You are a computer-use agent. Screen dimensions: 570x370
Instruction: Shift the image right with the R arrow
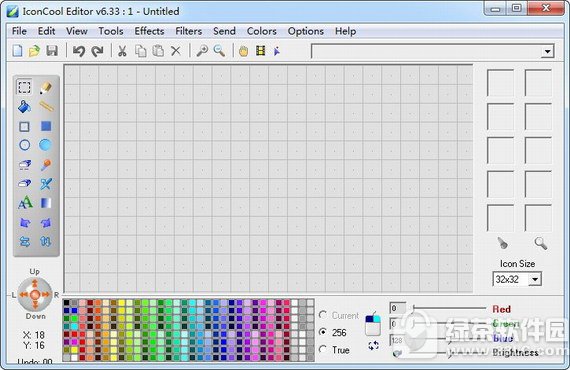[46, 294]
